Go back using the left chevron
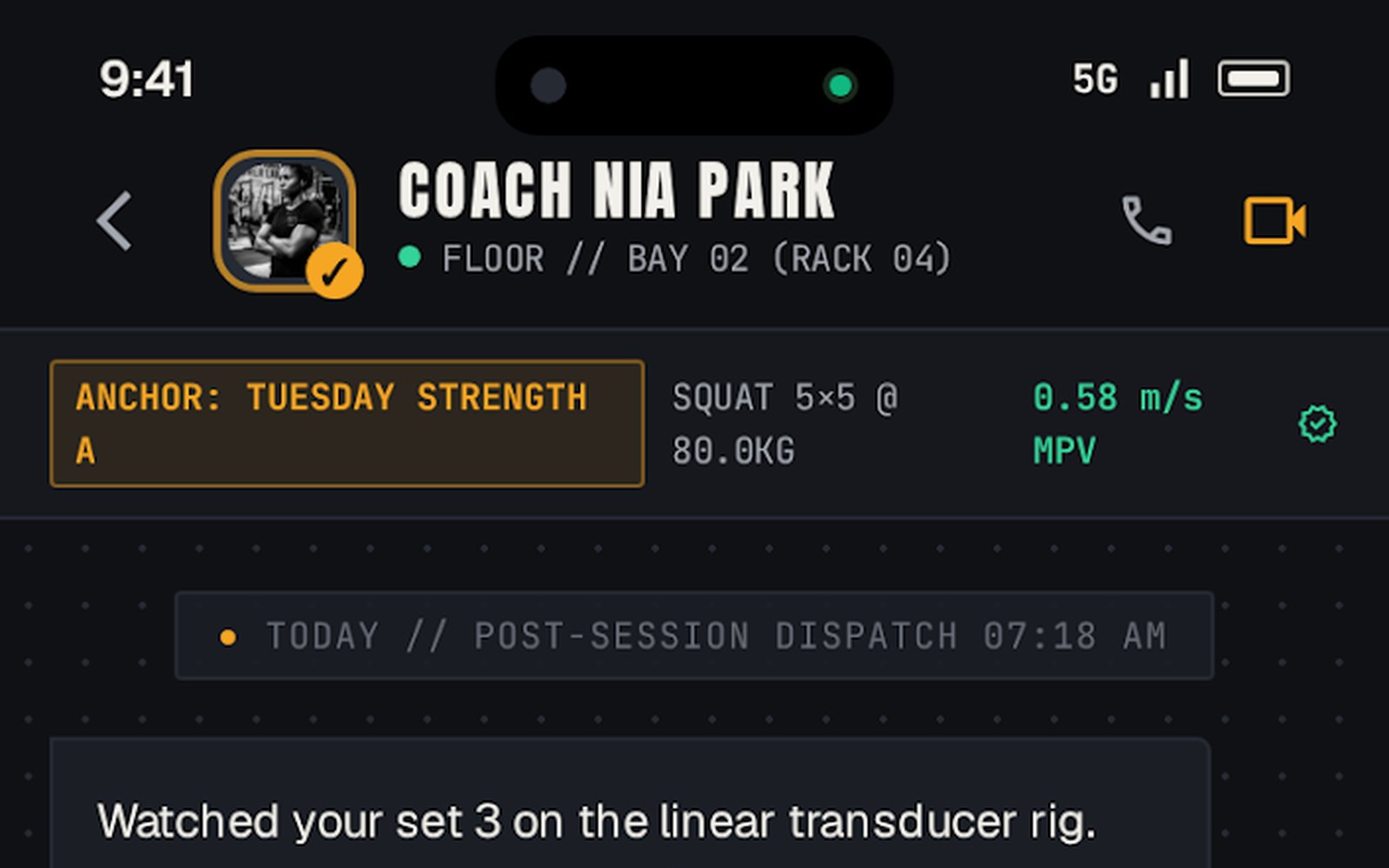1389x868 pixels. [x=115, y=221]
